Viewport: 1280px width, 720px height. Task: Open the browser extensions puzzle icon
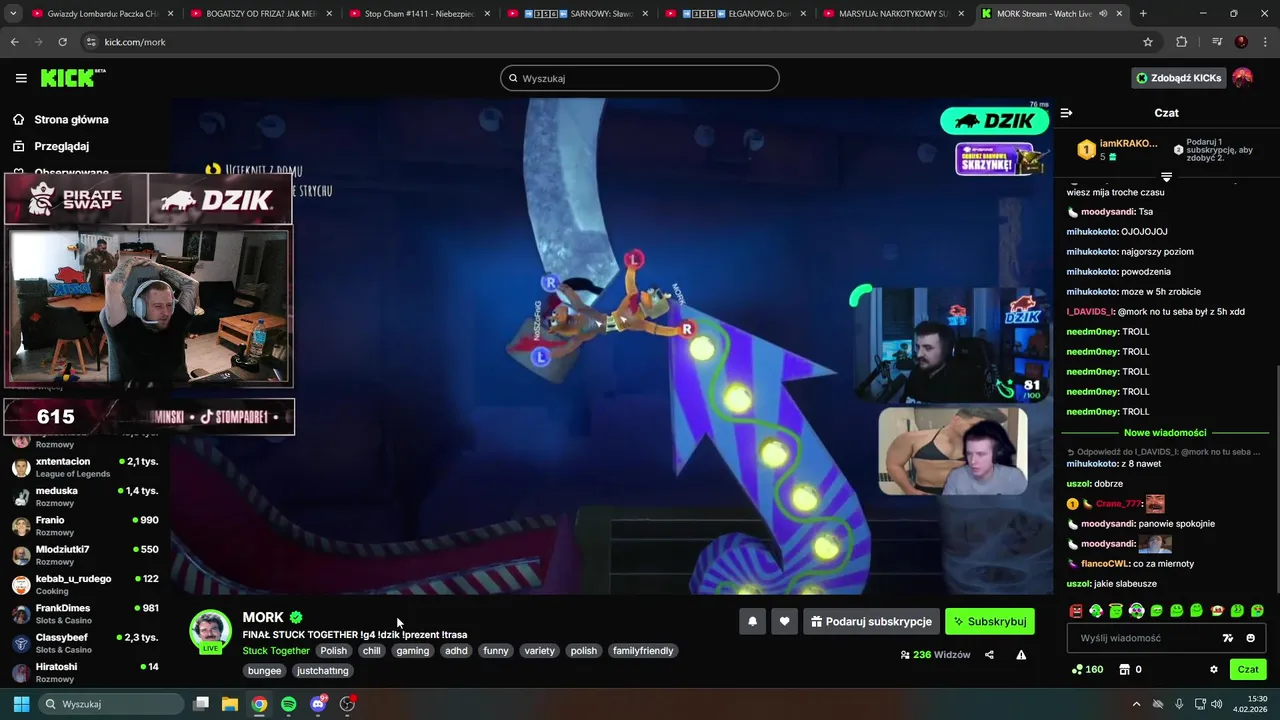(x=1181, y=42)
